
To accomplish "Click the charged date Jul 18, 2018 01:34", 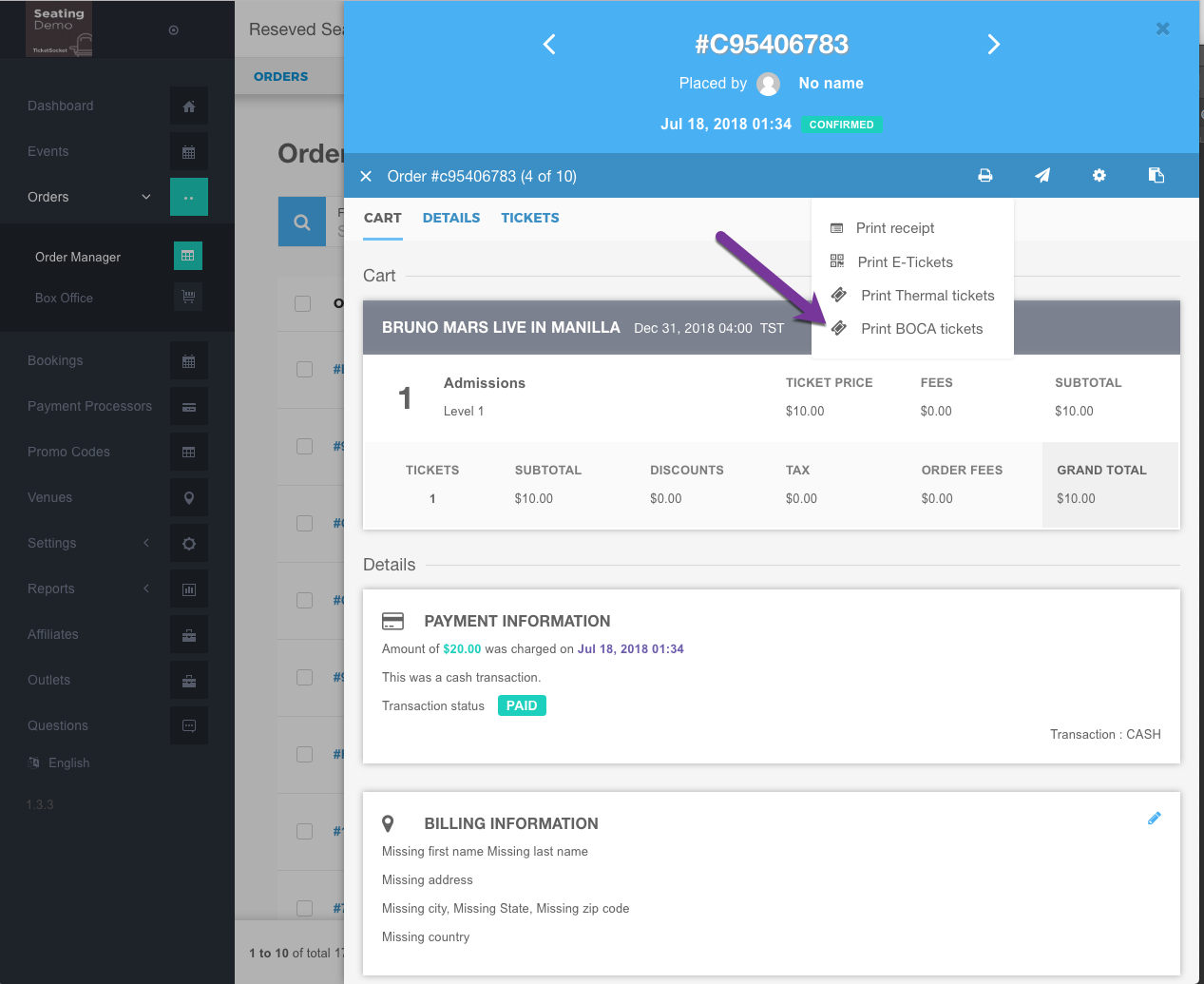I will [x=631, y=649].
